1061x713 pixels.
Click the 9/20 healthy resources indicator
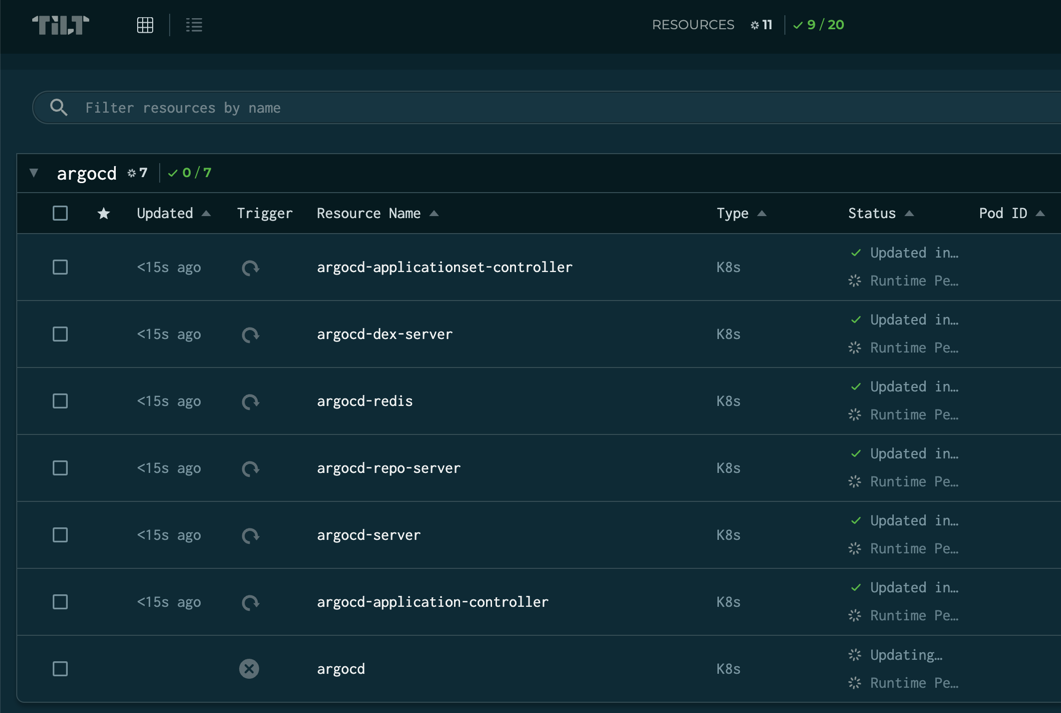pos(819,25)
